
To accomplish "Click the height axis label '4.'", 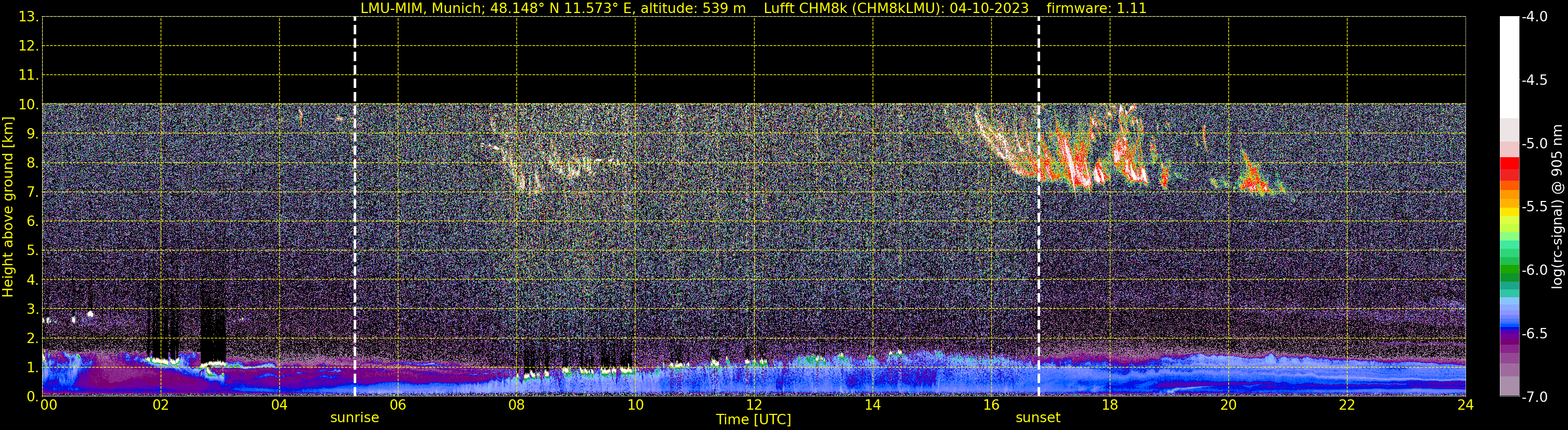I will click(33, 280).
